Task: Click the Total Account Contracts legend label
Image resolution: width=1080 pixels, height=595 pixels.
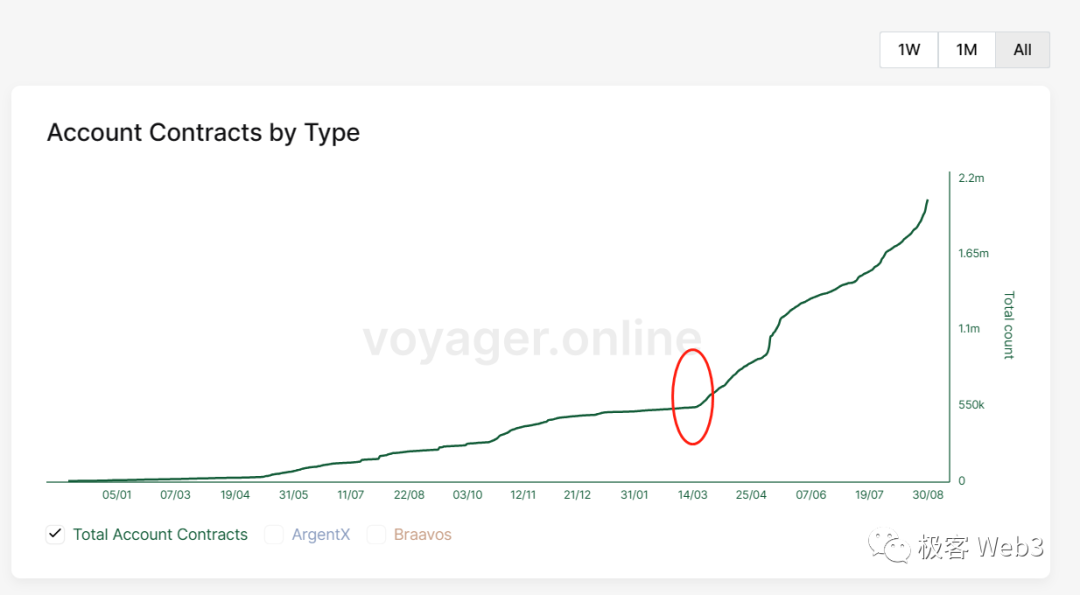Action: 160,534
